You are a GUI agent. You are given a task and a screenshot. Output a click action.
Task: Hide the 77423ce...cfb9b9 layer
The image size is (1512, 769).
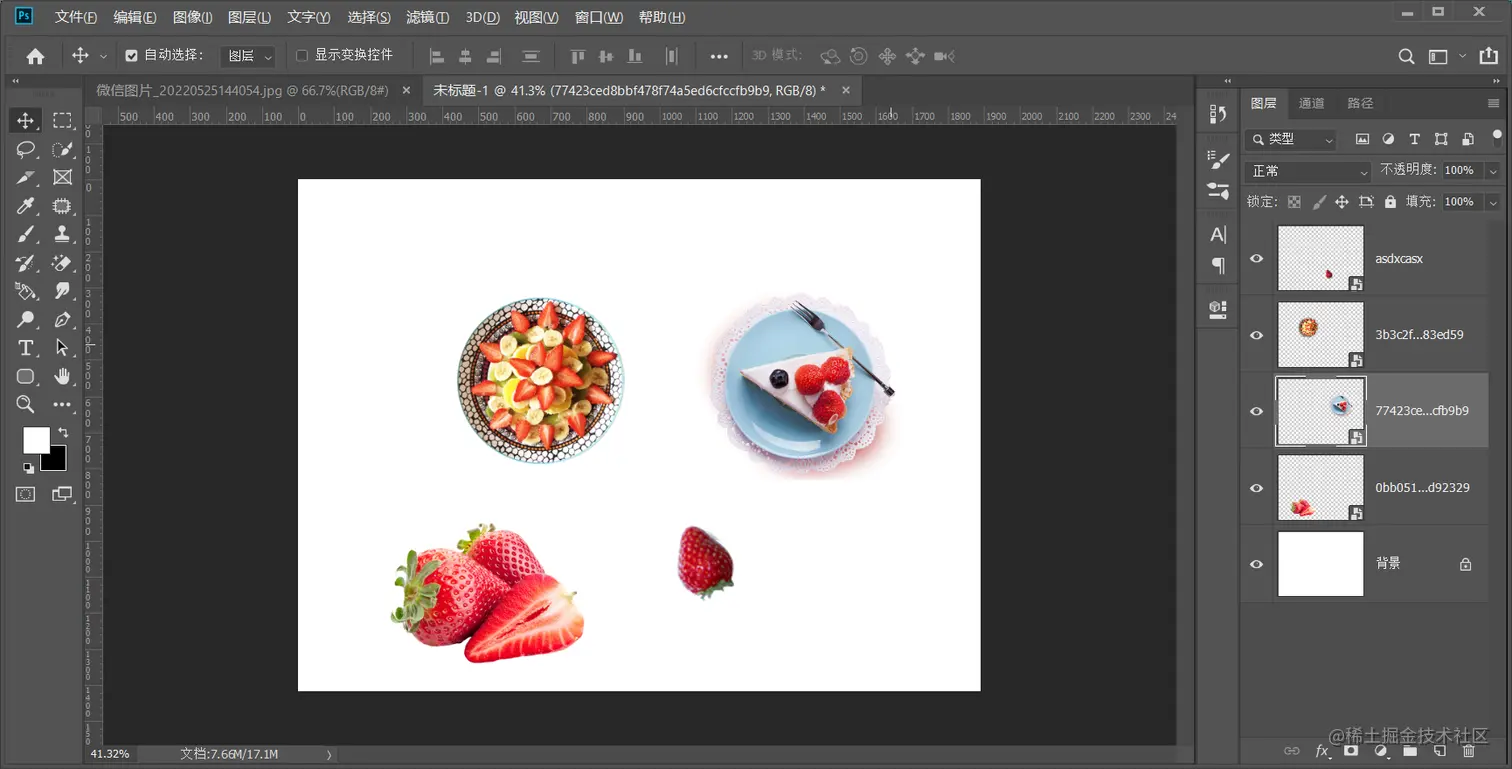1257,411
